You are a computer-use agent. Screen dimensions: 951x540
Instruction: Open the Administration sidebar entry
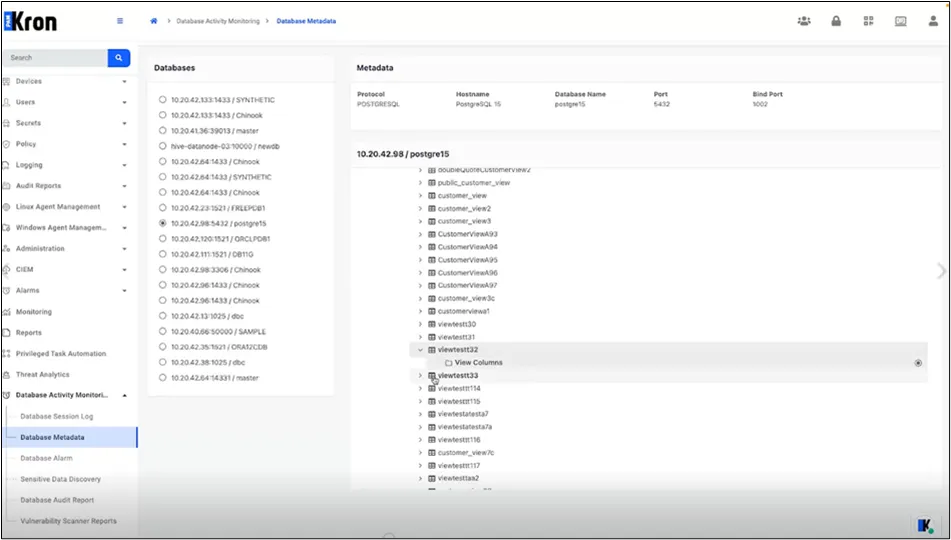point(40,249)
